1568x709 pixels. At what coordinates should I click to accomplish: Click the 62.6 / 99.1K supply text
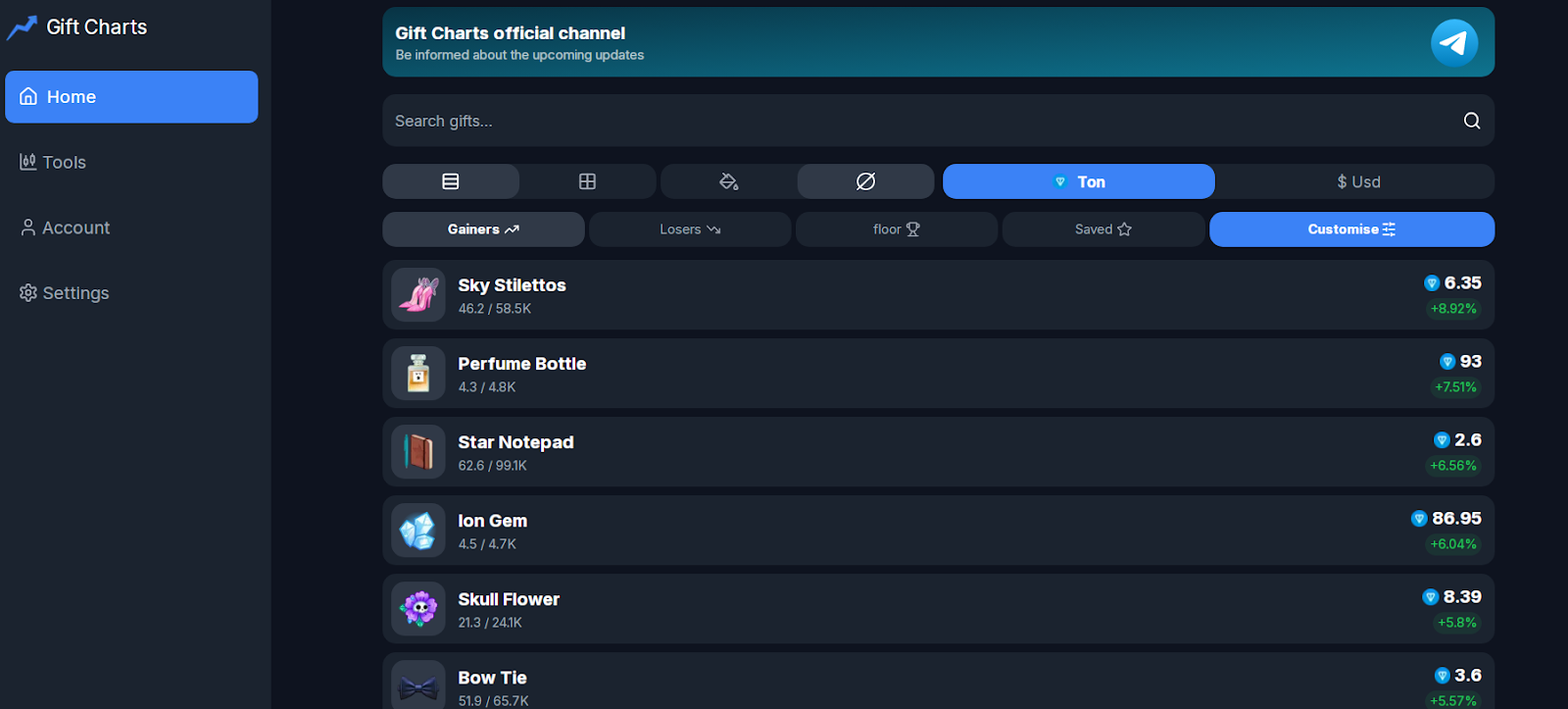[x=493, y=466]
